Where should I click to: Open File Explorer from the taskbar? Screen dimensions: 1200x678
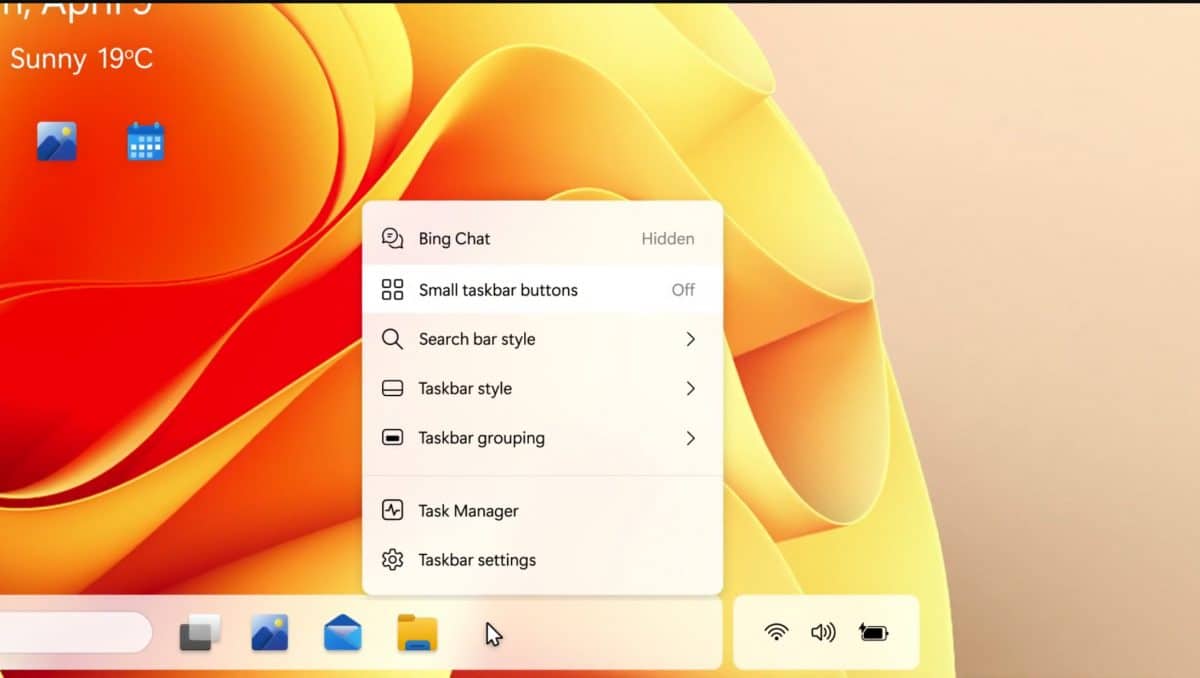point(415,631)
